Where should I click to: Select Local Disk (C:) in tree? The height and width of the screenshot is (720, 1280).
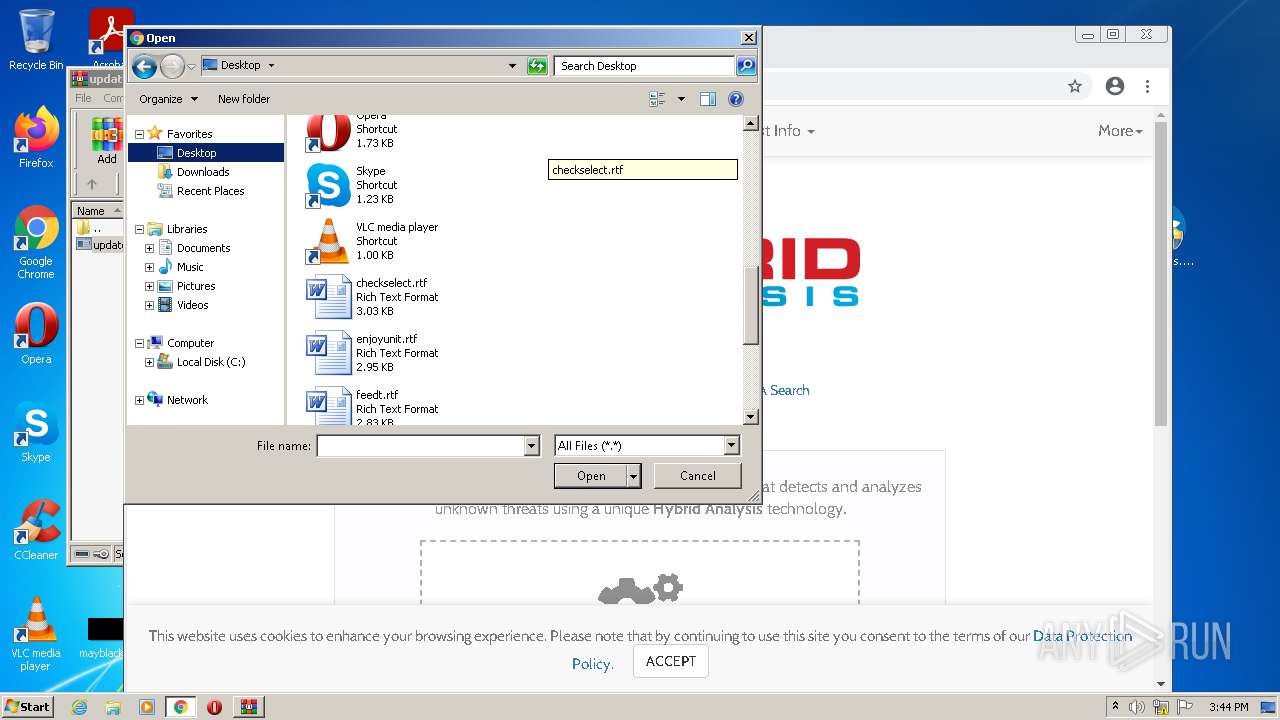(211, 362)
